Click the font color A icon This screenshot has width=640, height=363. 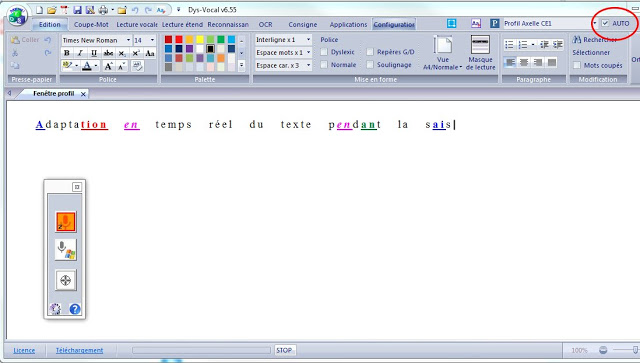(87, 65)
